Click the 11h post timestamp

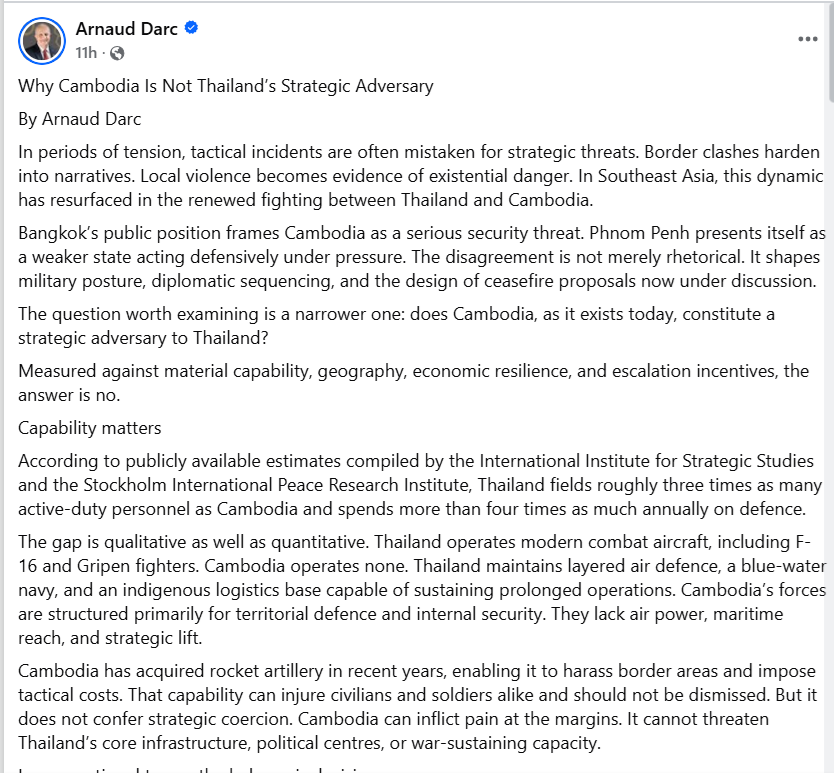86,52
